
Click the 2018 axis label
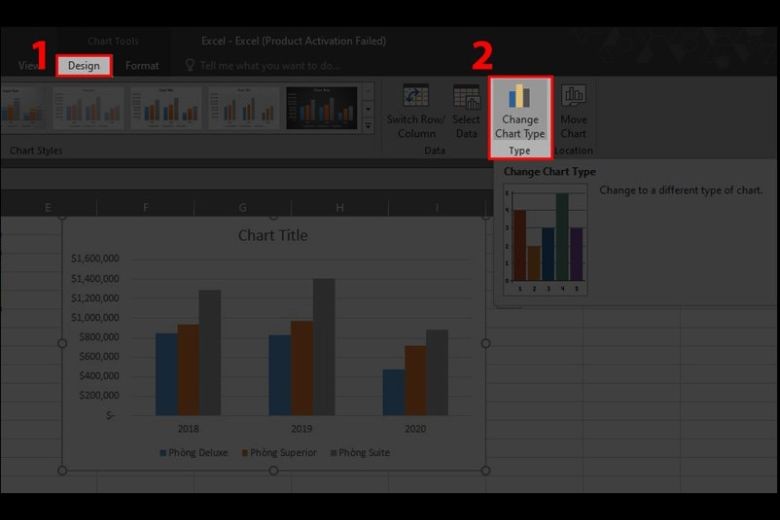pos(188,429)
